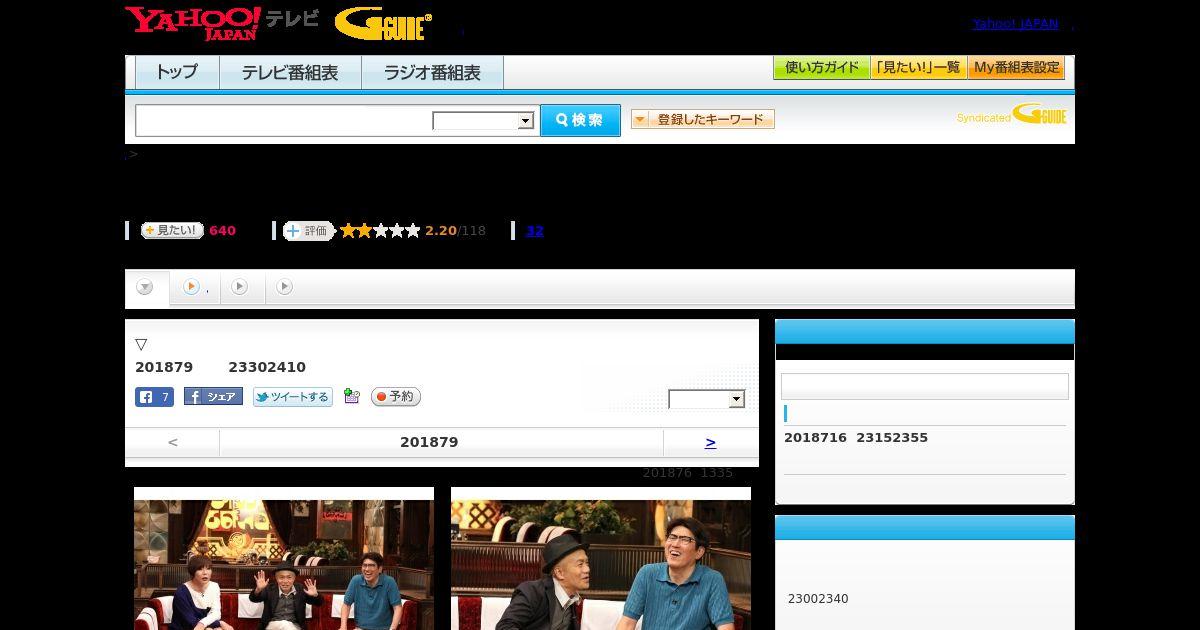1200x630 pixels.
Task: Click the 評価 plus button
Action: tap(308, 231)
